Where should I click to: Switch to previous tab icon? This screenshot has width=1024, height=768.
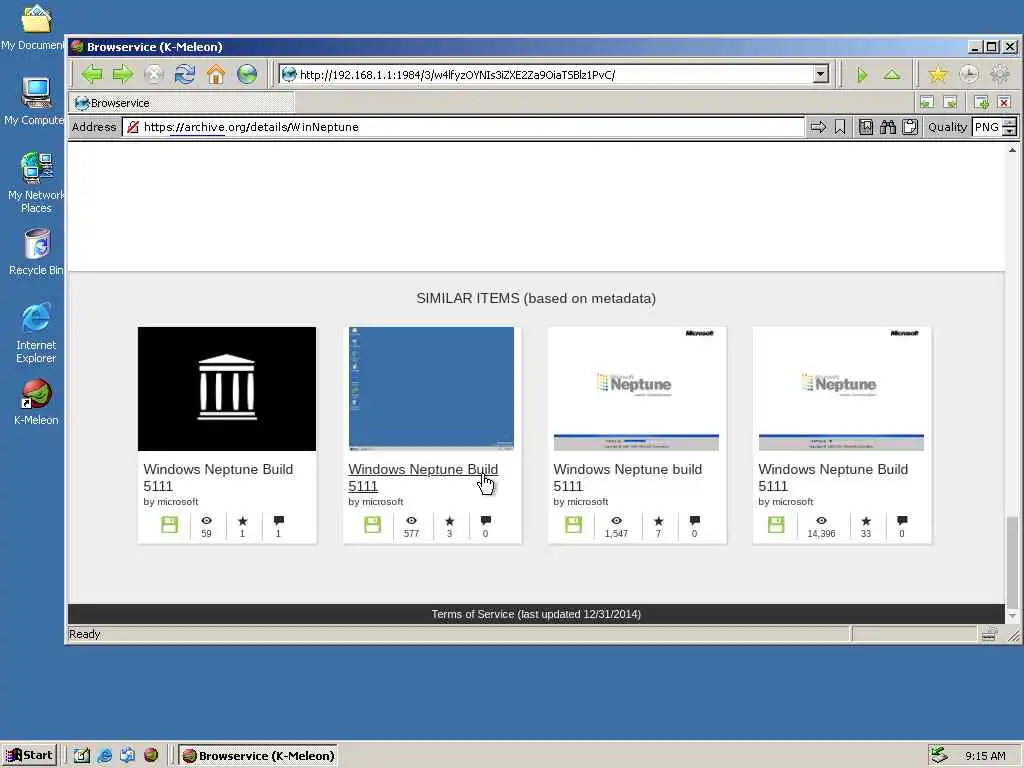pyautogui.click(x=927, y=102)
